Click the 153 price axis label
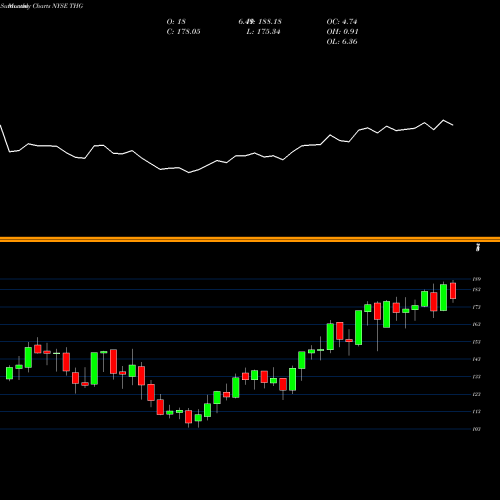 pos(477,342)
